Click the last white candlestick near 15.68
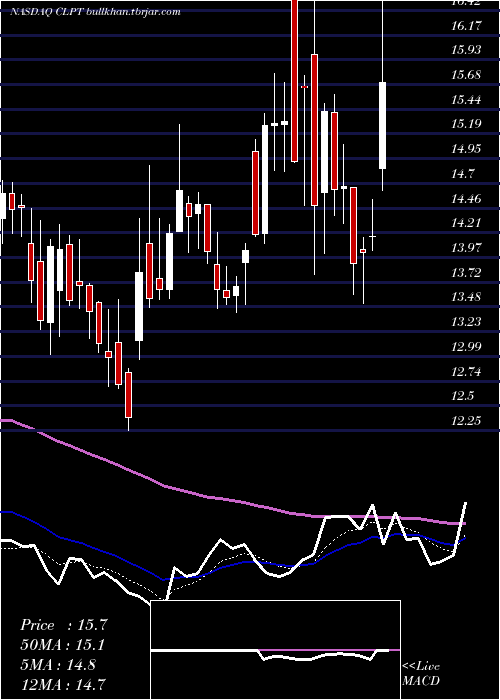Screen dimensions: 500x700 (383, 125)
